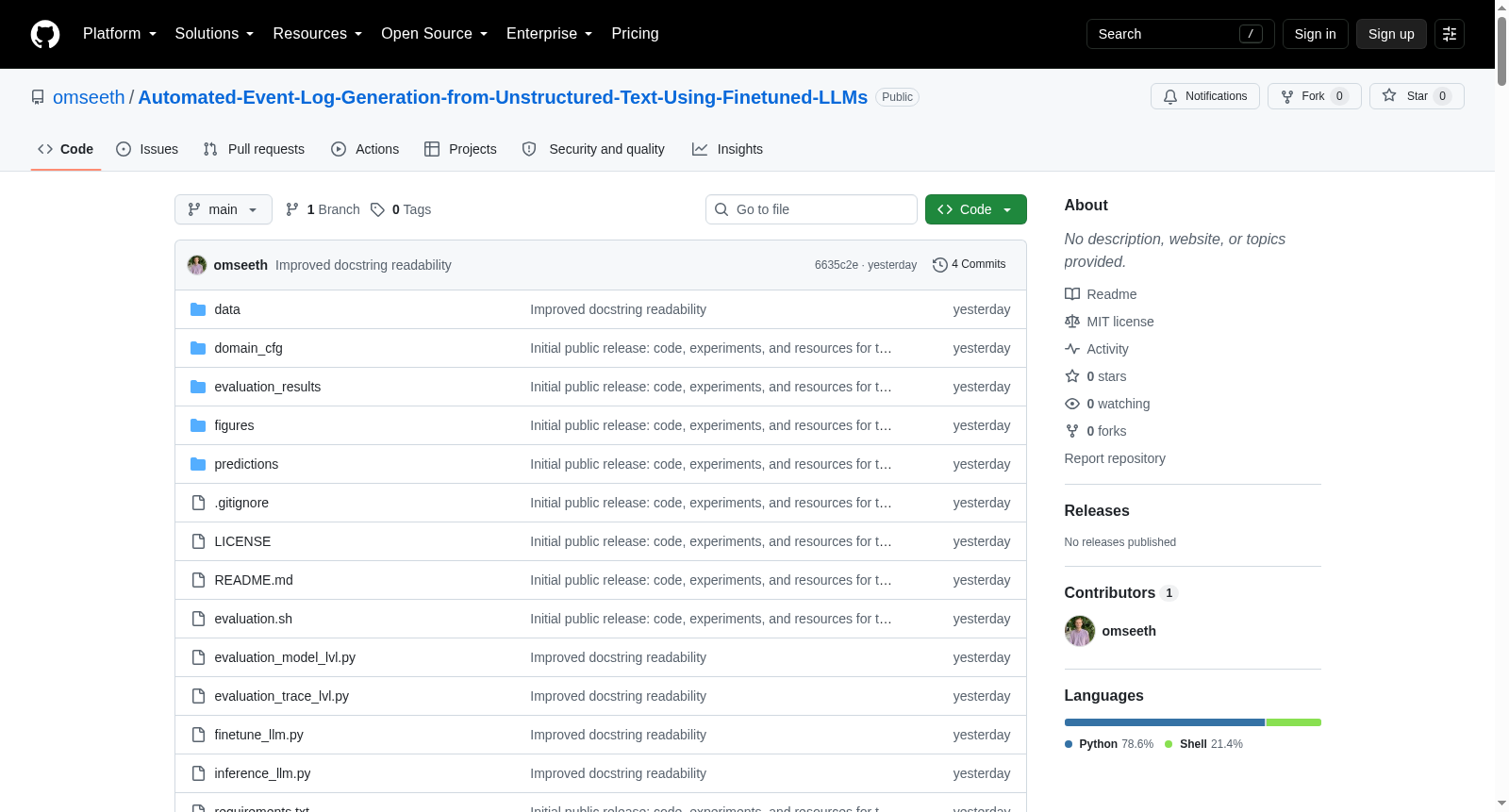Open the Security and quality tab
Viewport: 1509px width, 812px height.
[593, 149]
